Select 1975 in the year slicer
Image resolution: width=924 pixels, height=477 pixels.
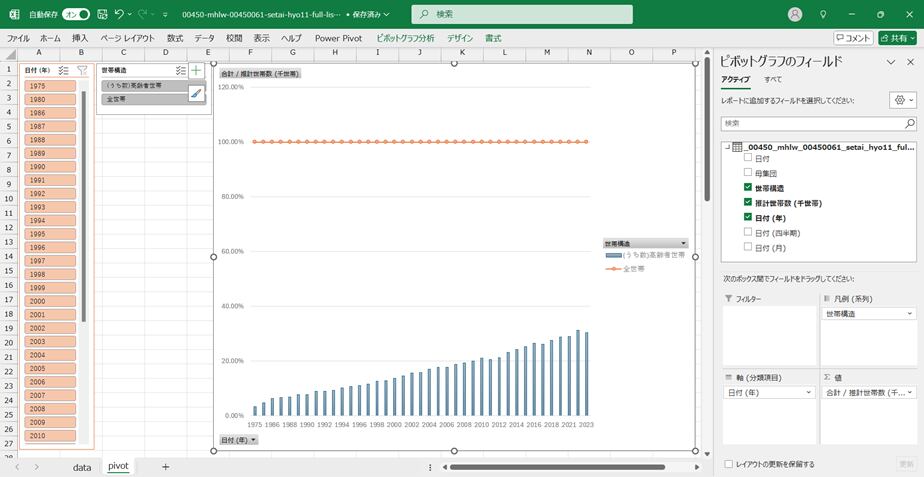coord(49,86)
